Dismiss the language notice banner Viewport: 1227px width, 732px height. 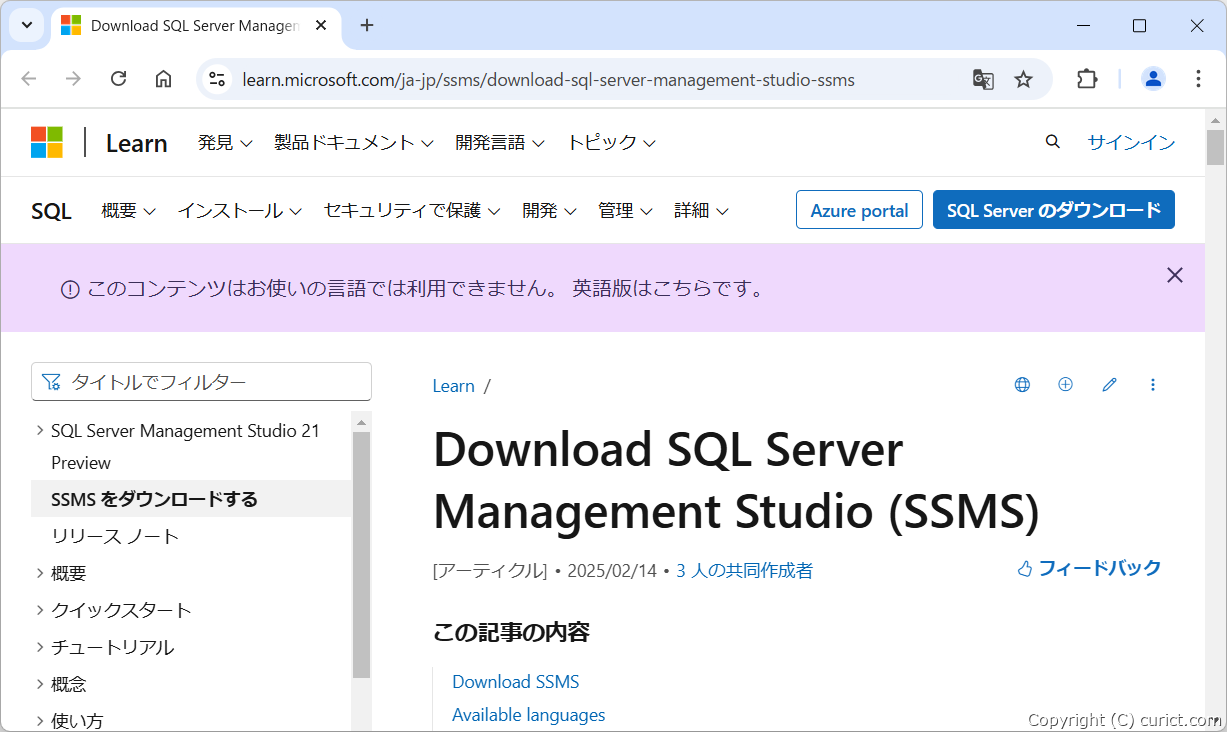[x=1175, y=275]
